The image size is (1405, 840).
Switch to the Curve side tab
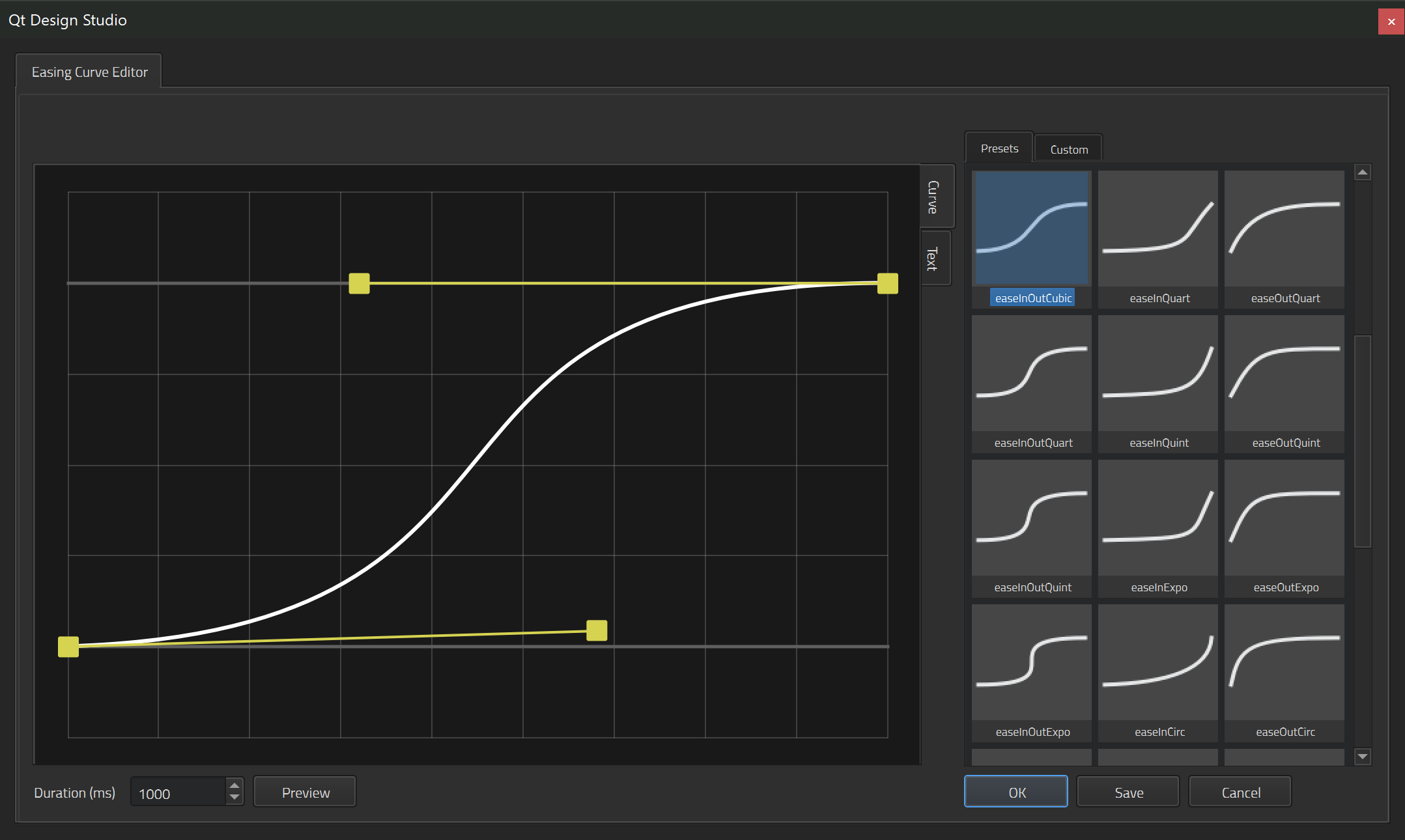(933, 197)
